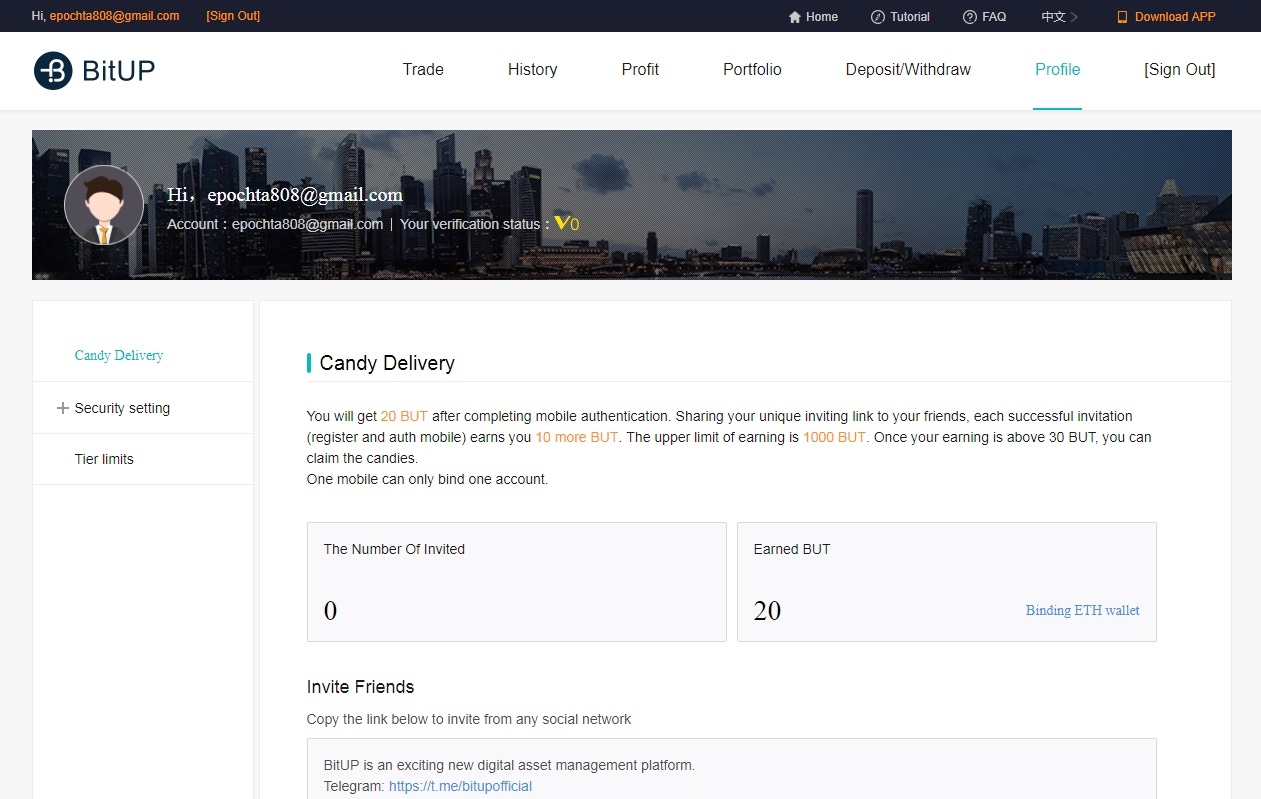The height and width of the screenshot is (799, 1261).
Task: Open the Portfolio page
Action: [x=752, y=70]
